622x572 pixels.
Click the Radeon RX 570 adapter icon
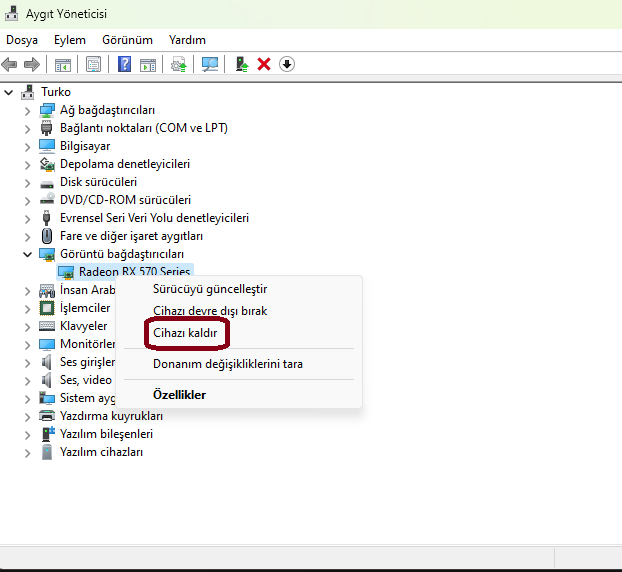point(66,273)
